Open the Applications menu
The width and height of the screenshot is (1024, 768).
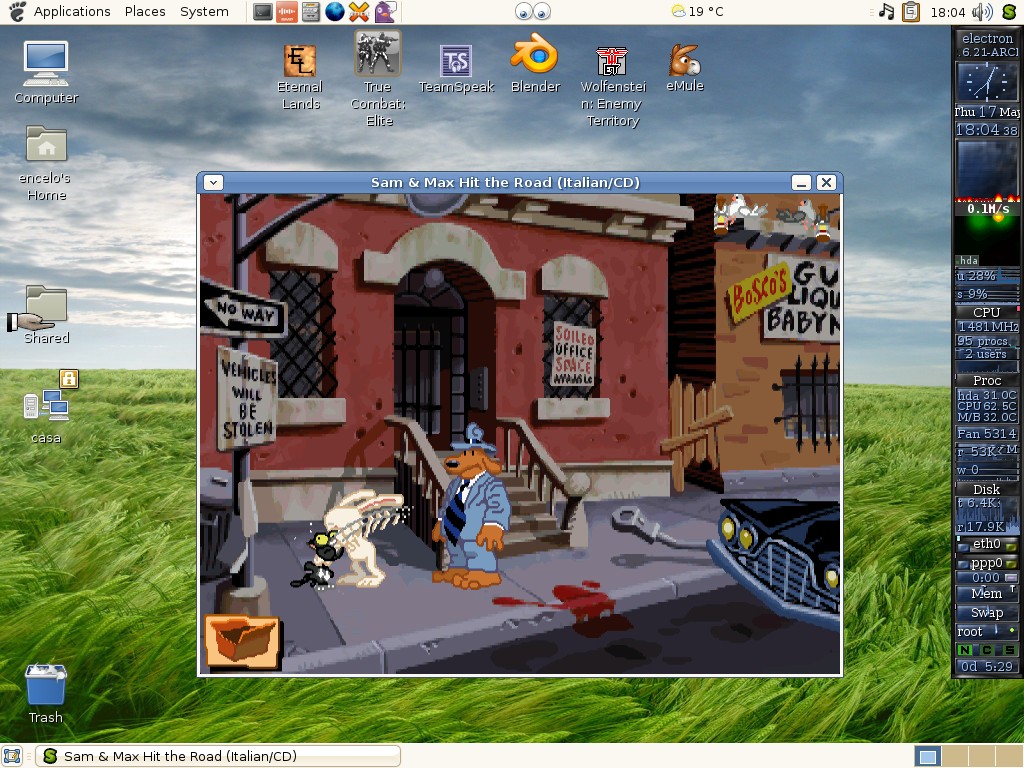(x=72, y=12)
